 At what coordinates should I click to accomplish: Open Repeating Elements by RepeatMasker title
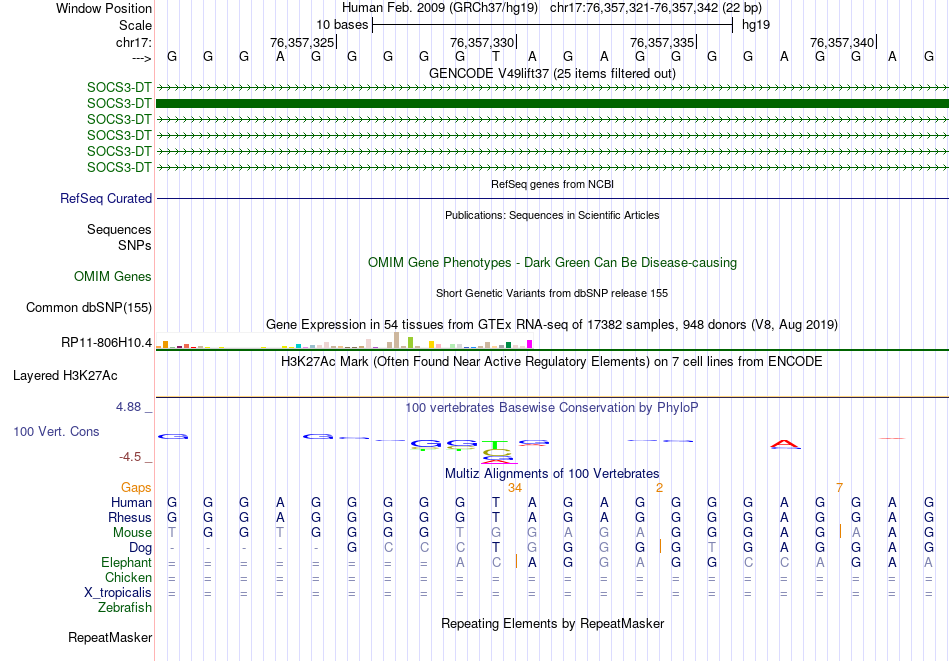point(552,623)
